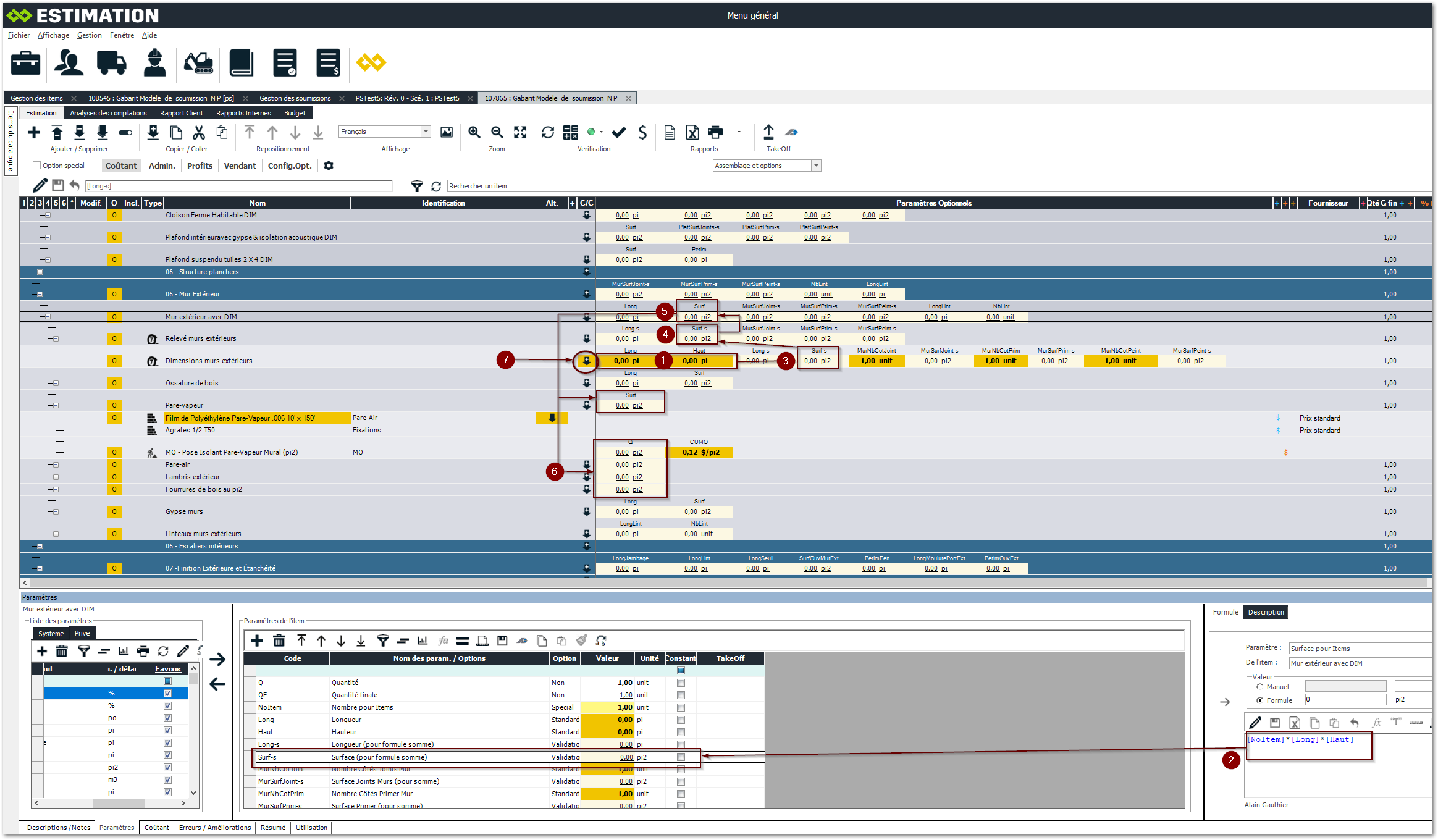Click the scissors cut icon

point(199,132)
